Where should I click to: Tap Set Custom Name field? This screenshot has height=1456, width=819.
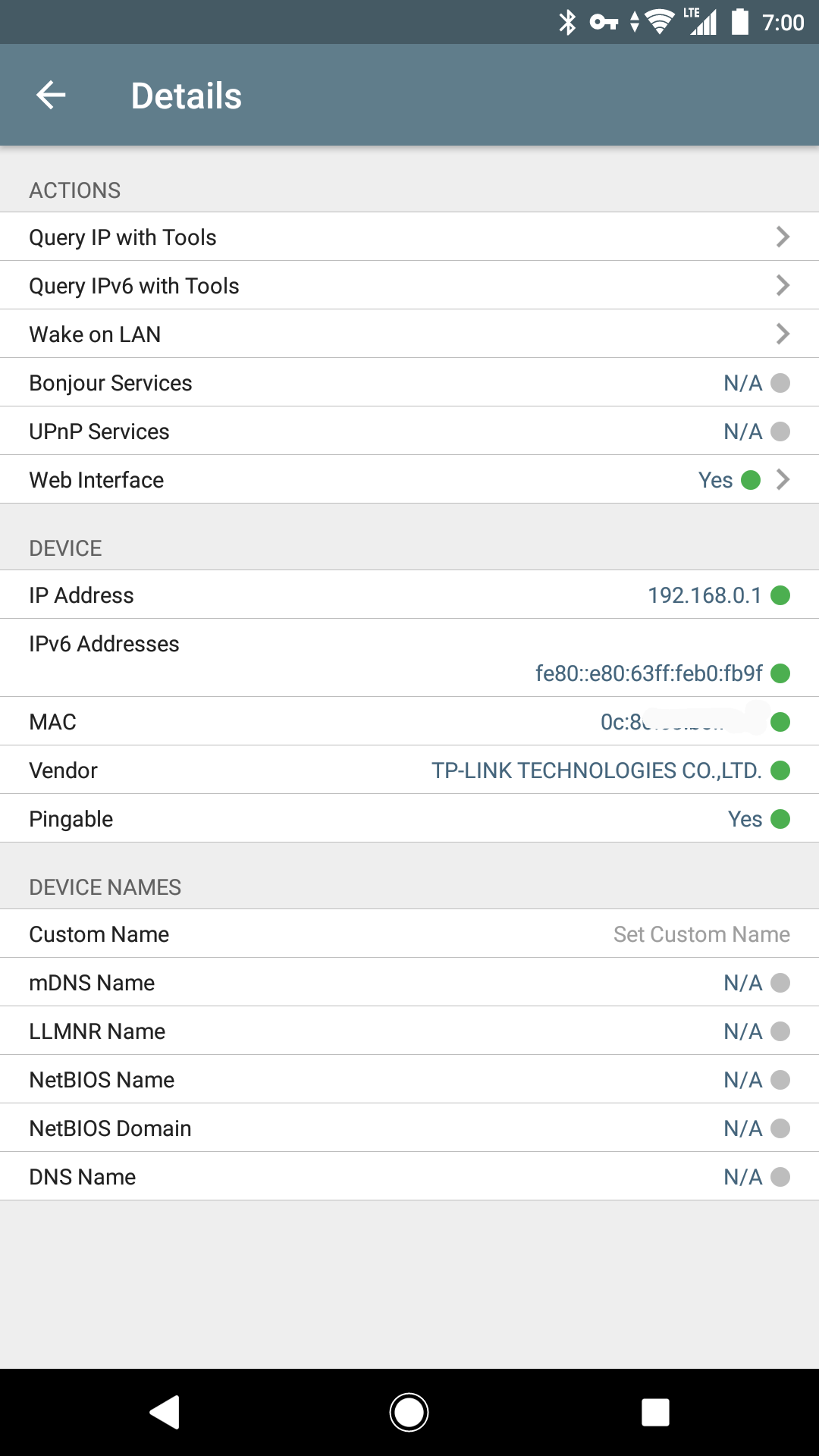(x=701, y=934)
